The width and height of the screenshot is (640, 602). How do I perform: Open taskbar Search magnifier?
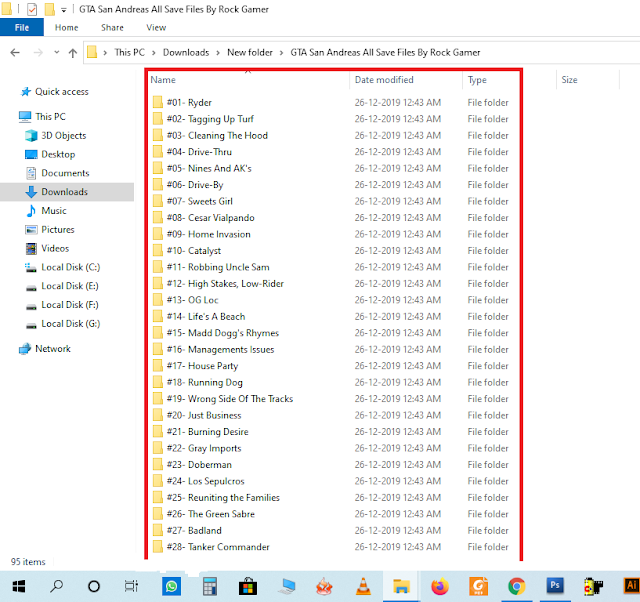coord(56,586)
